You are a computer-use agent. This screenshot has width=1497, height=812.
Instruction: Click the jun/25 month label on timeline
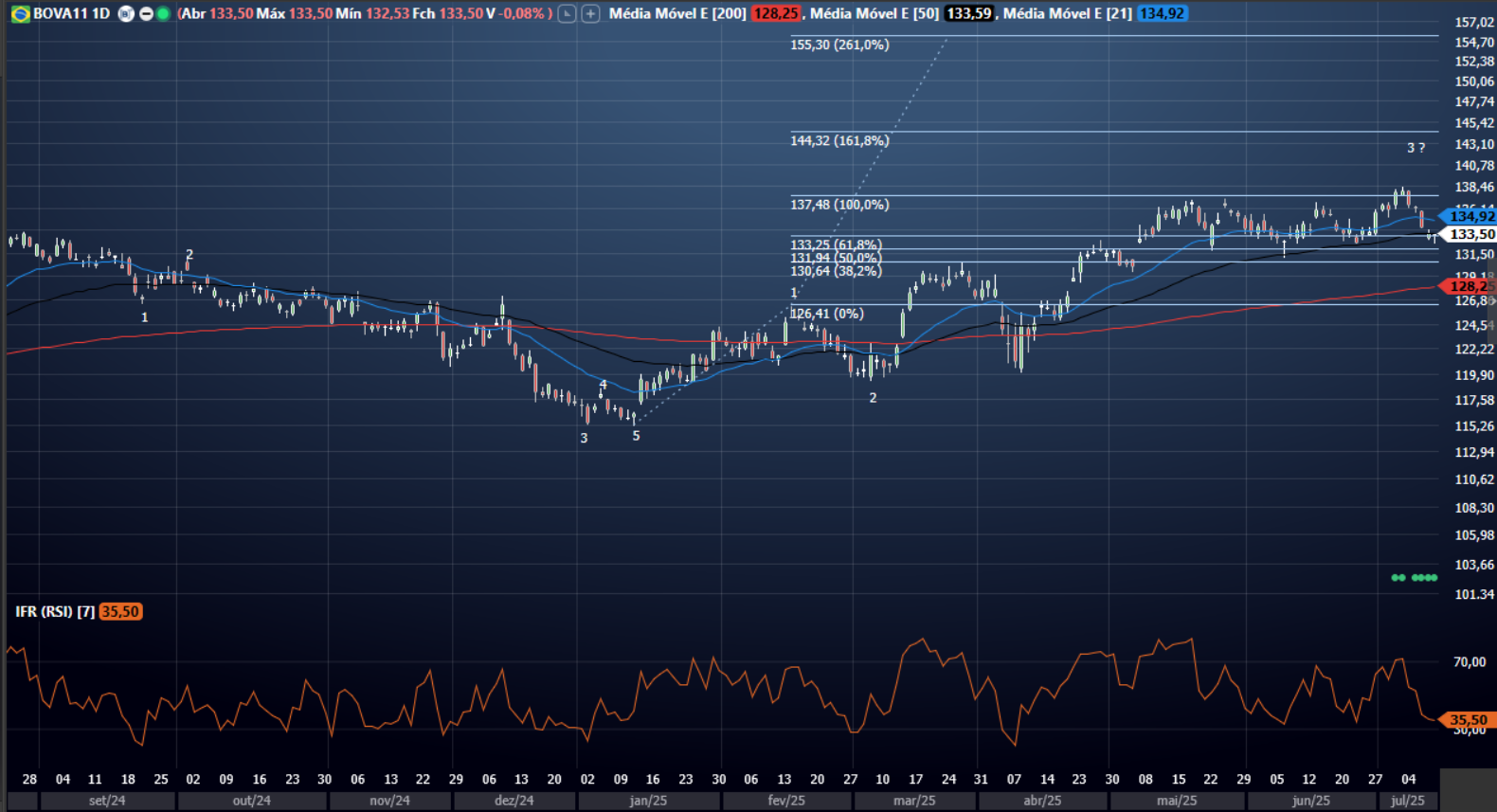click(x=1311, y=801)
